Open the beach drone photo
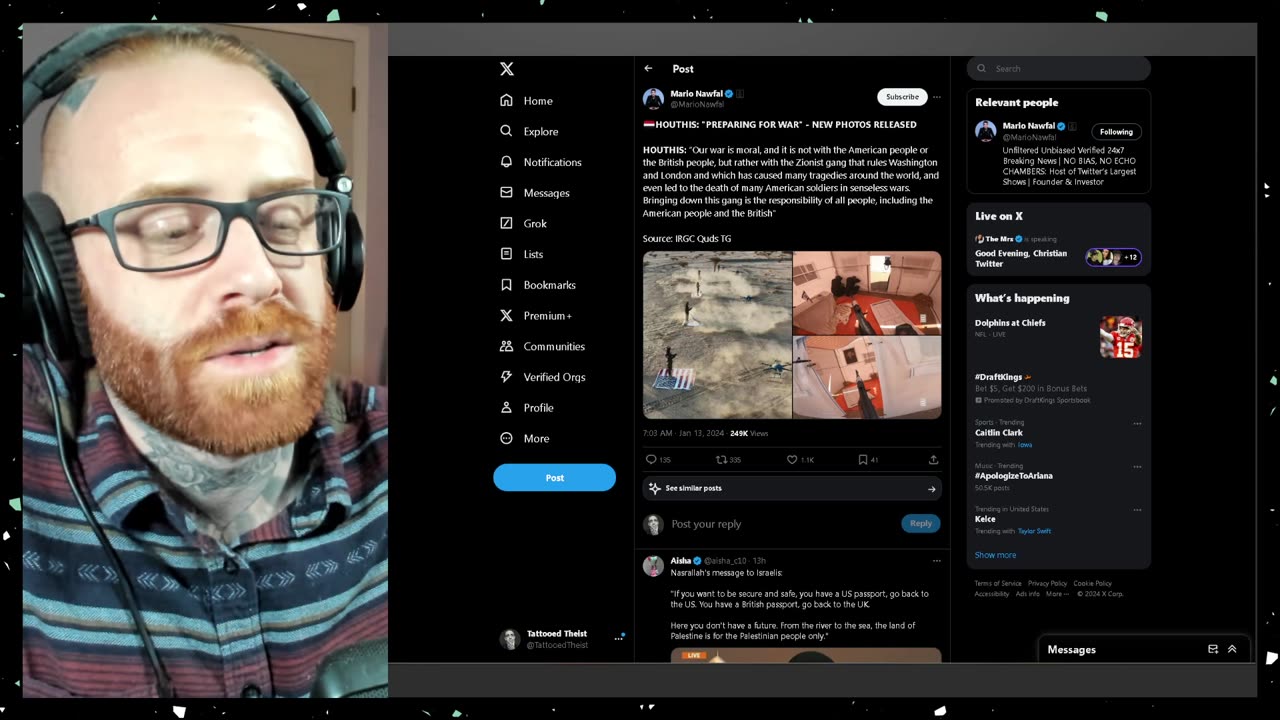Screen dimensions: 1280x720 click(717, 335)
